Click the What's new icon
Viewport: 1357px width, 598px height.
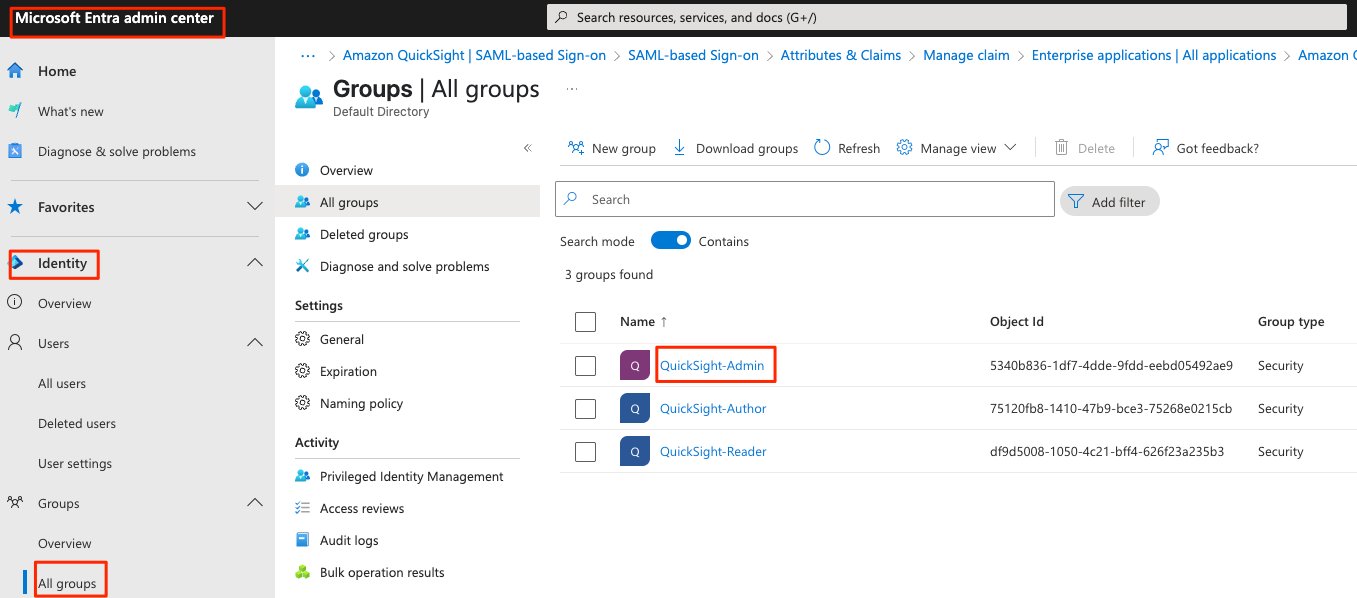(15, 111)
